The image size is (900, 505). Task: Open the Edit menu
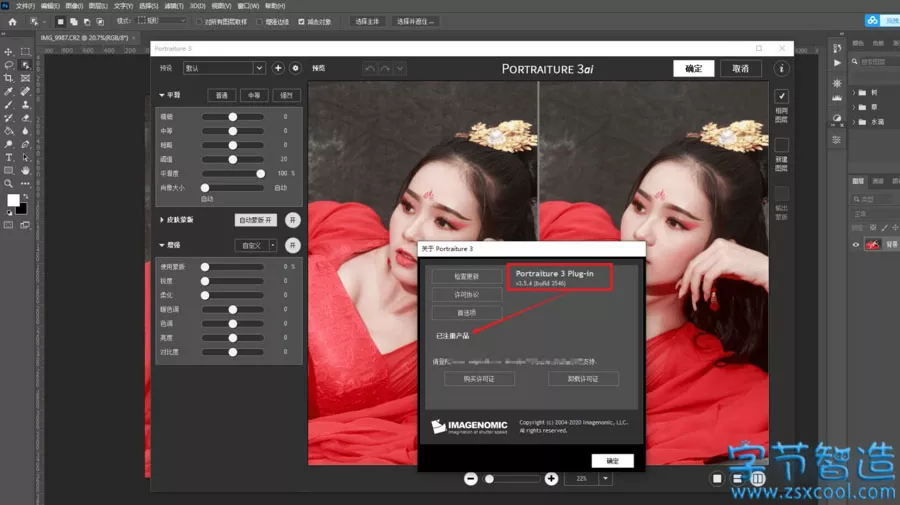click(50, 6)
